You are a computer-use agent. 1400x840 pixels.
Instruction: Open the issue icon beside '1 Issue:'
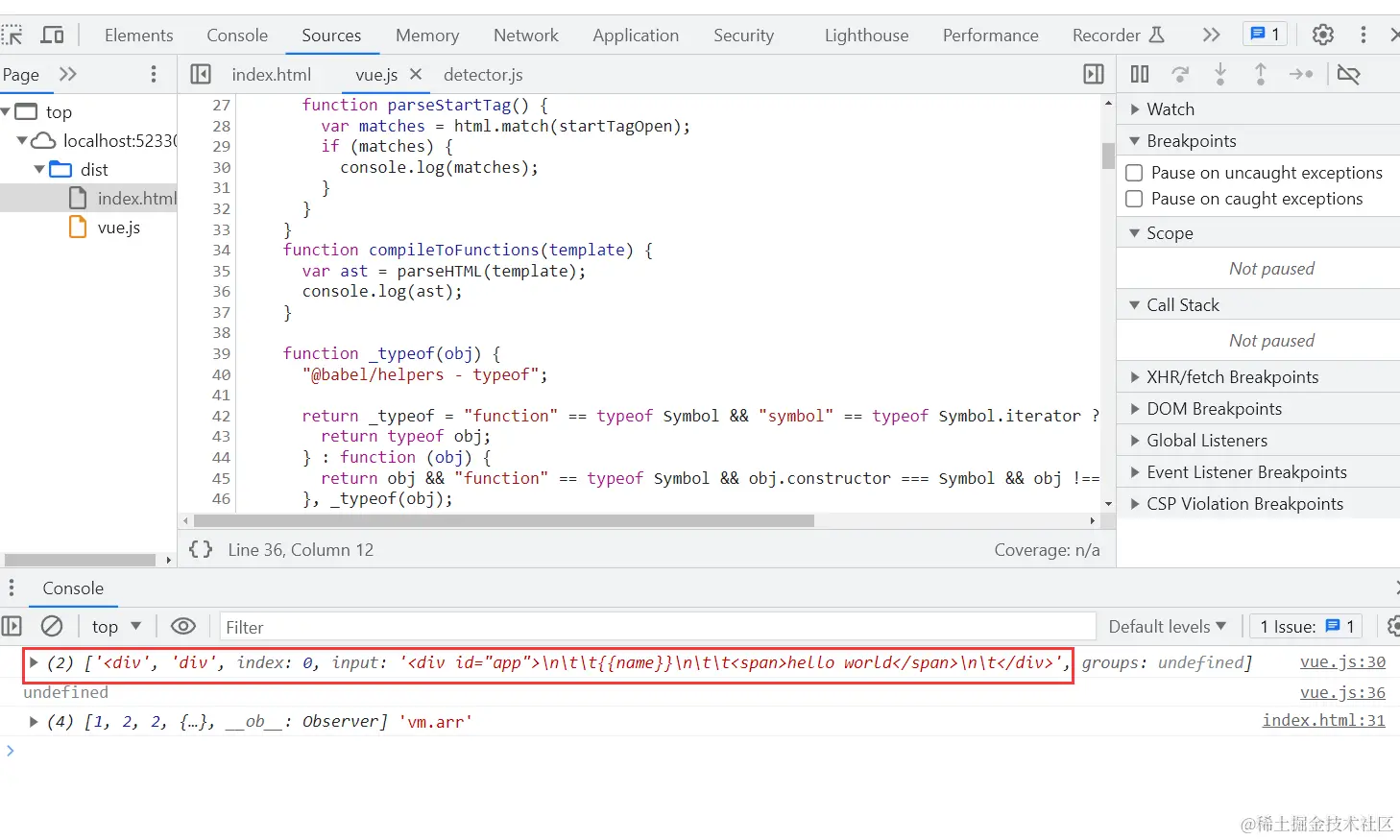click(x=1333, y=626)
